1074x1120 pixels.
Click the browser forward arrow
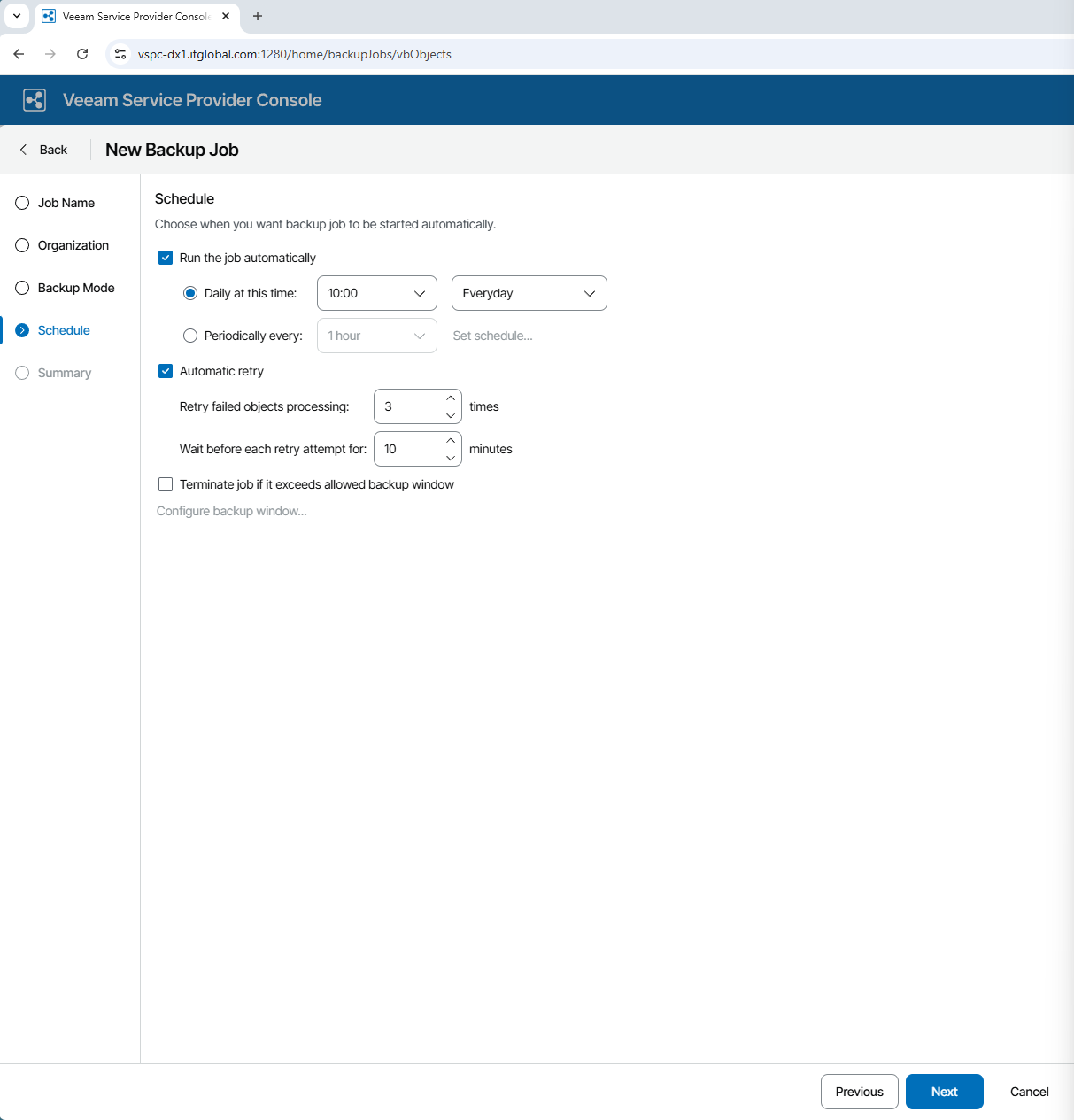pos(50,54)
